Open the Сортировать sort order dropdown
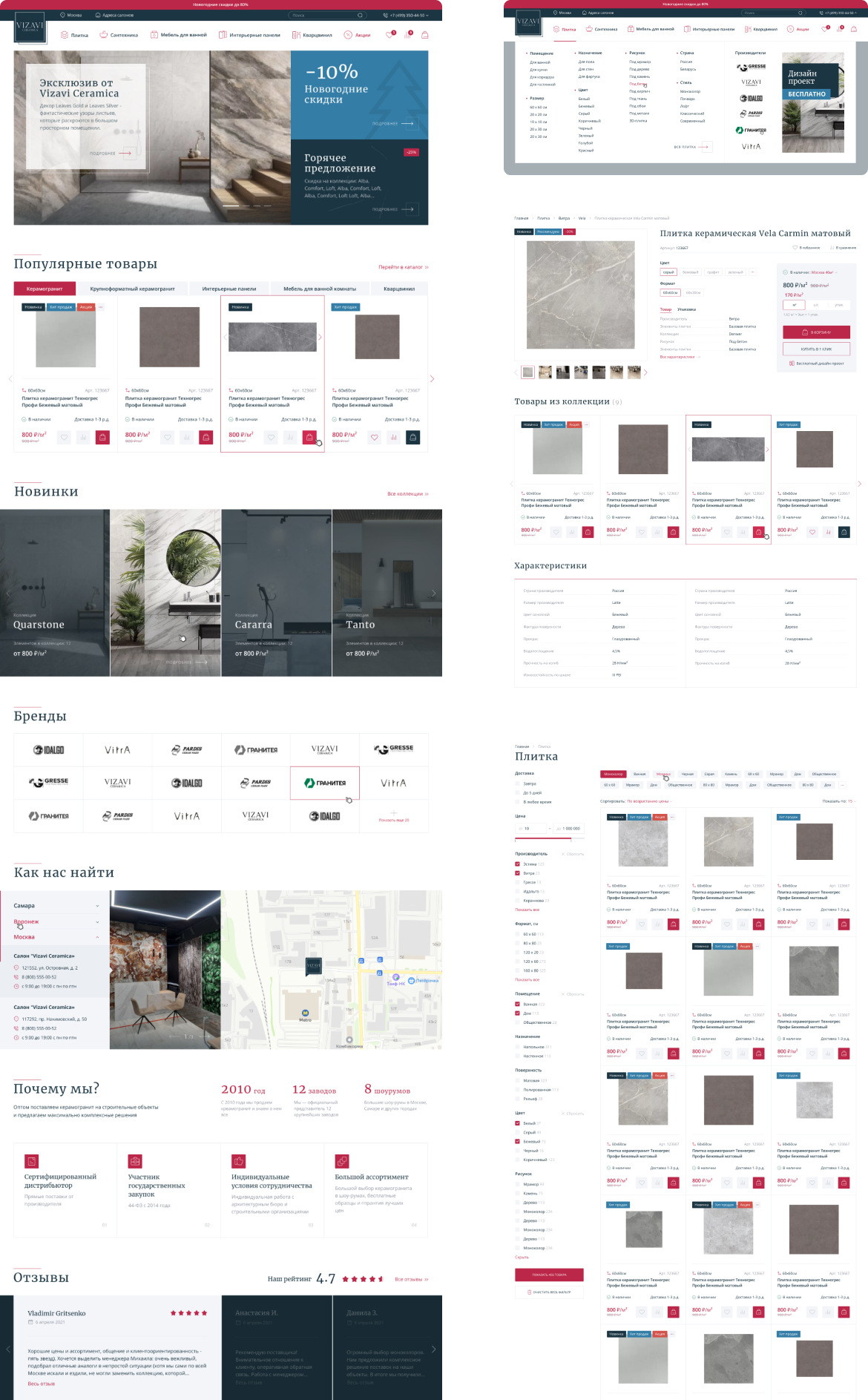 coord(649,801)
